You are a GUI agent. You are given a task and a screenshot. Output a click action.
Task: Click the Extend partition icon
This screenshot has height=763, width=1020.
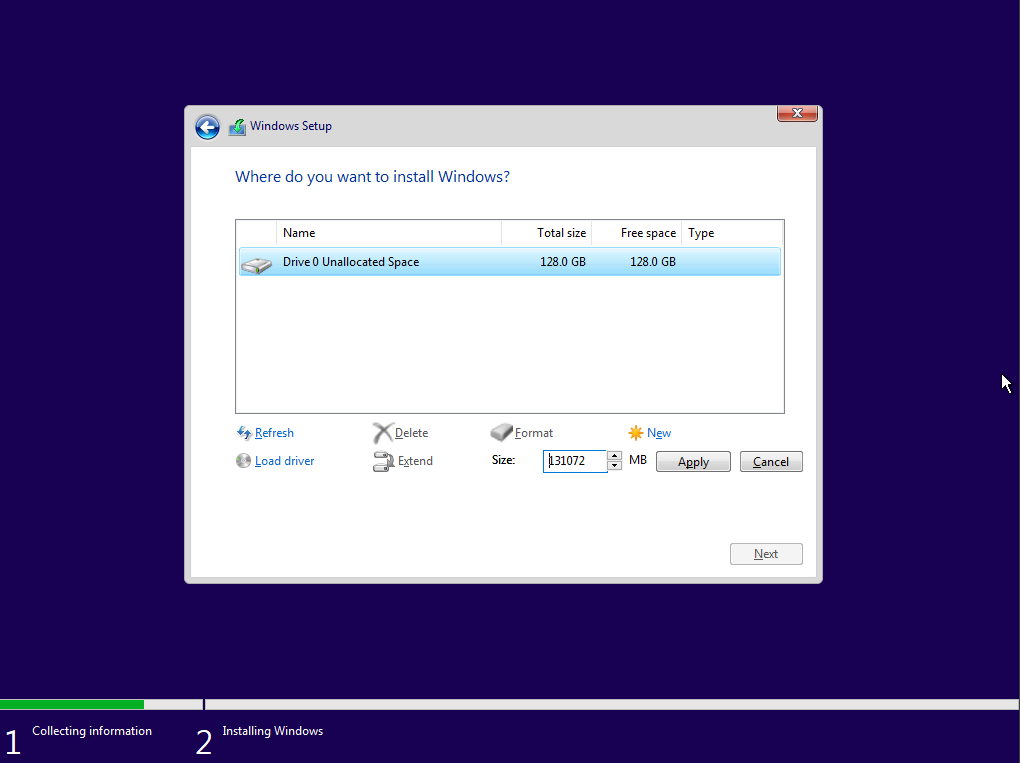383,461
